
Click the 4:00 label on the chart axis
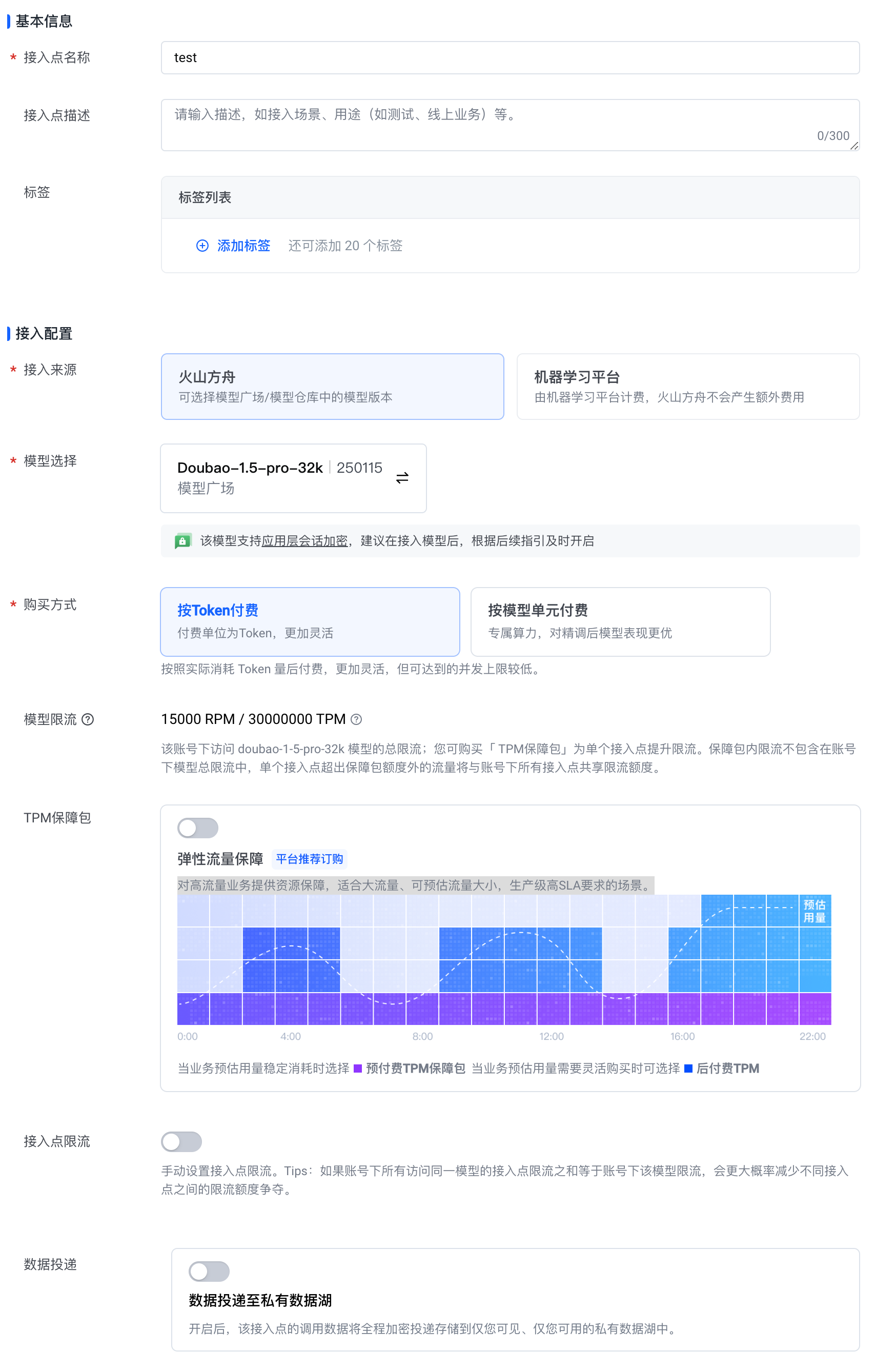tap(290, 1036)
